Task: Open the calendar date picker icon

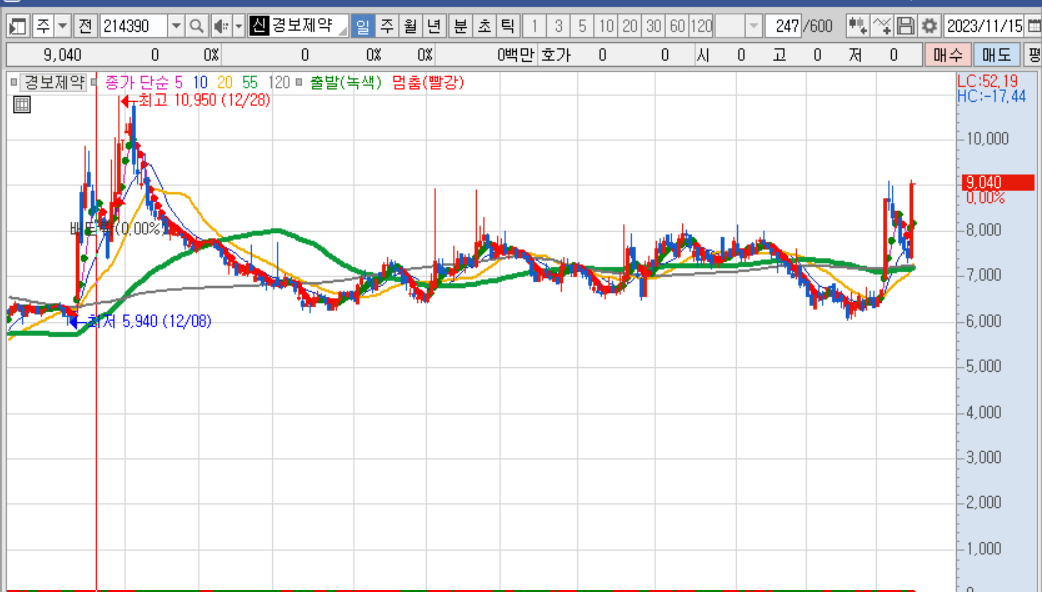Action: (1034, 27)
